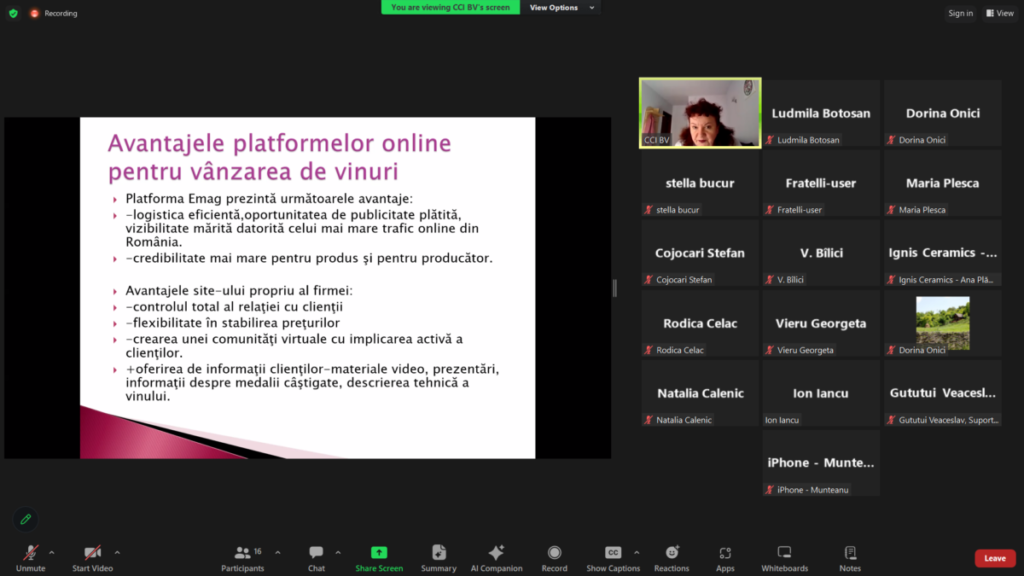
Task: Select the stella bucur participant tile
Action: 700,183
